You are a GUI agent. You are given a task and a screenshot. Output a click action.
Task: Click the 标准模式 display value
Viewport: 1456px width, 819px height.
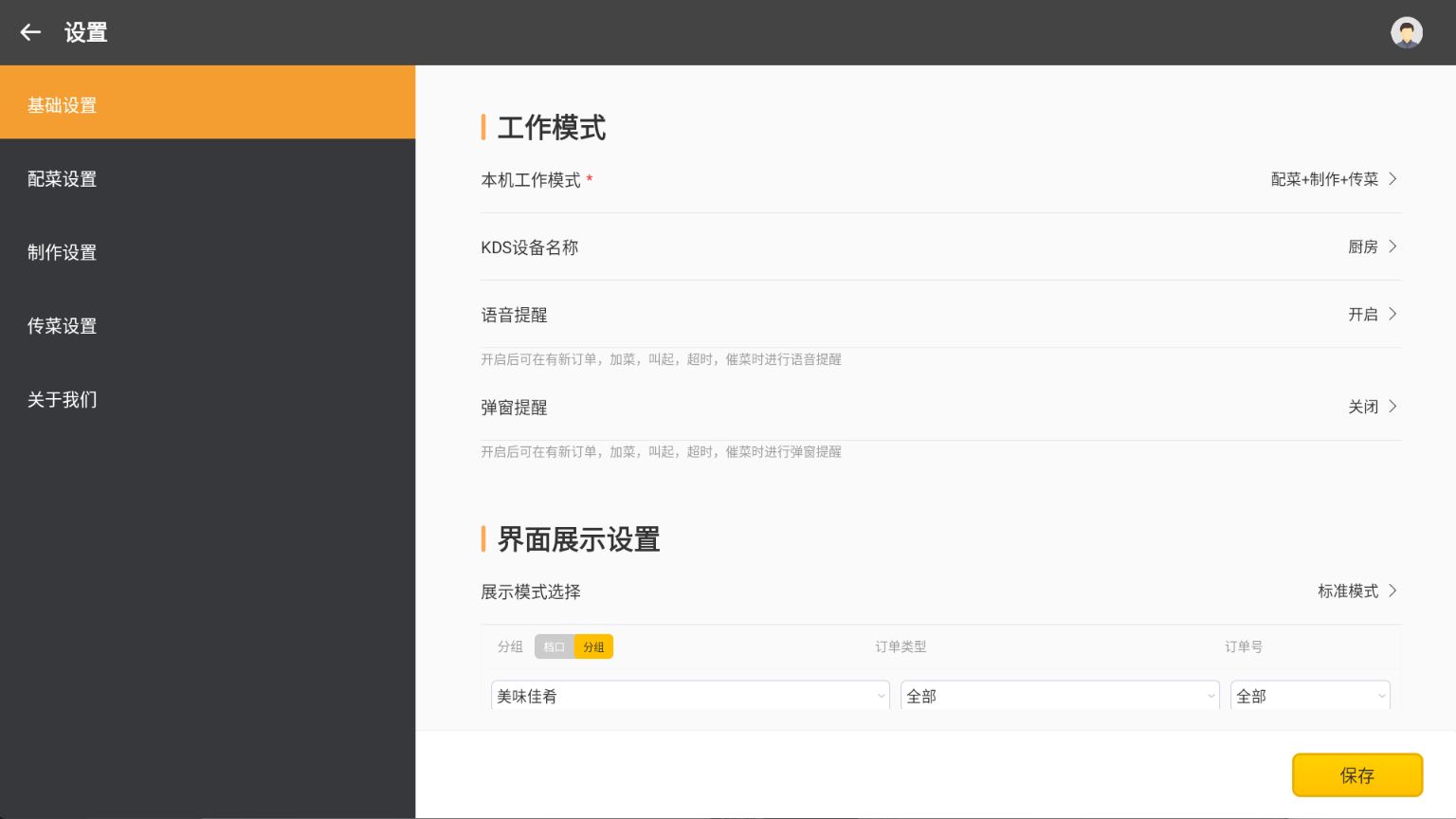(x=1348, y=591)
